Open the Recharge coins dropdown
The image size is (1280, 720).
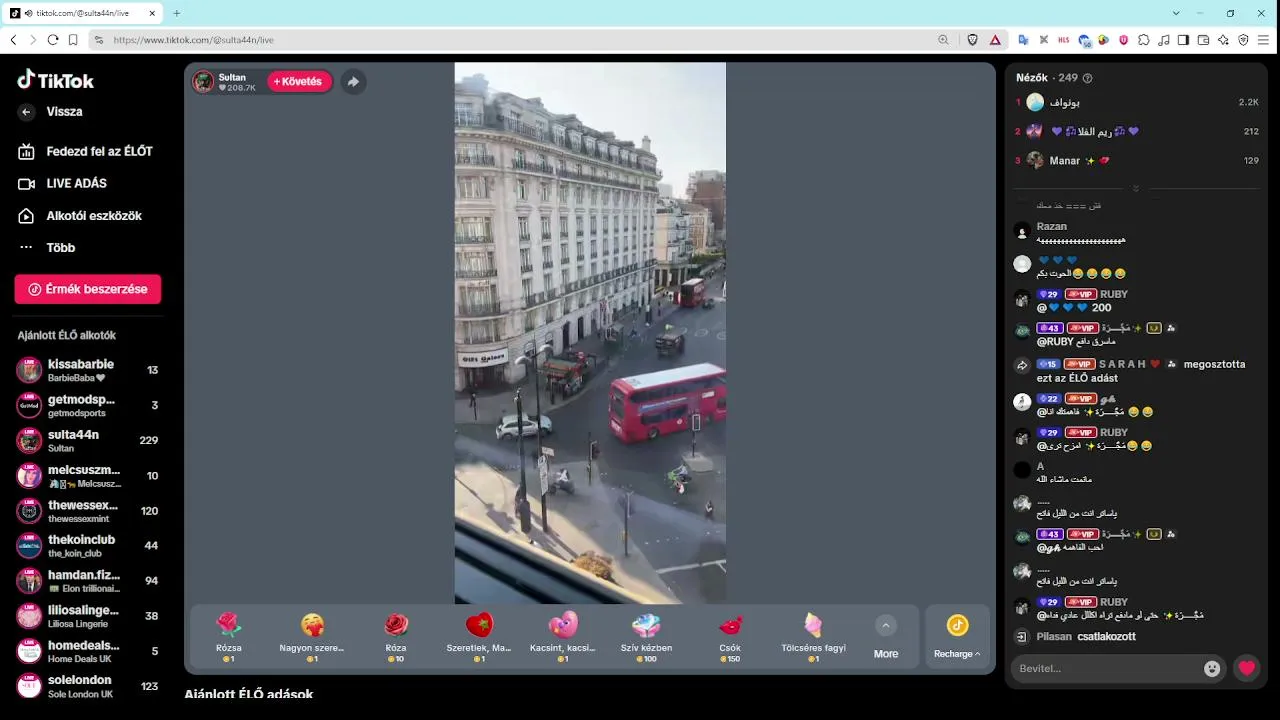pos(957,638)
